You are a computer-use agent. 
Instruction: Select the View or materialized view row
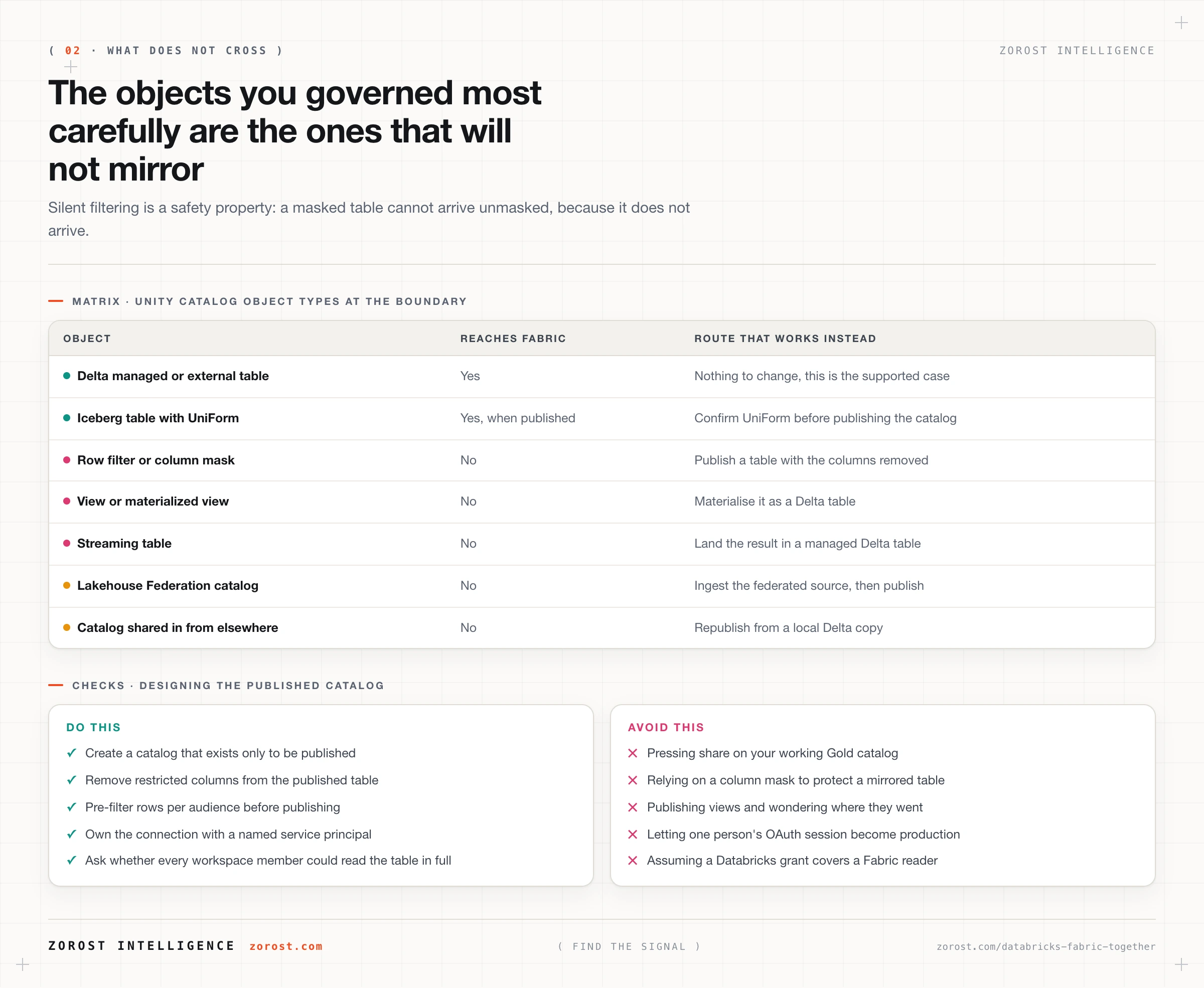[x=601, y=502]
